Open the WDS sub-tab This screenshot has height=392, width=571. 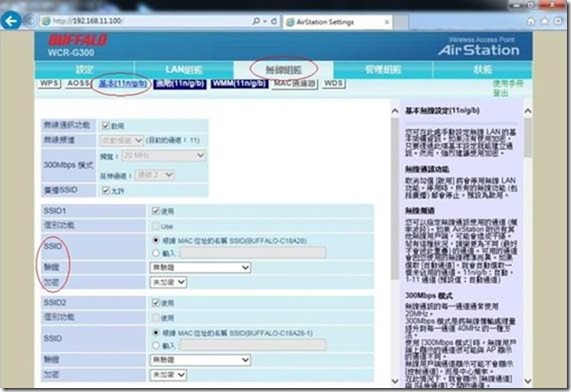[x=333, y=83]
